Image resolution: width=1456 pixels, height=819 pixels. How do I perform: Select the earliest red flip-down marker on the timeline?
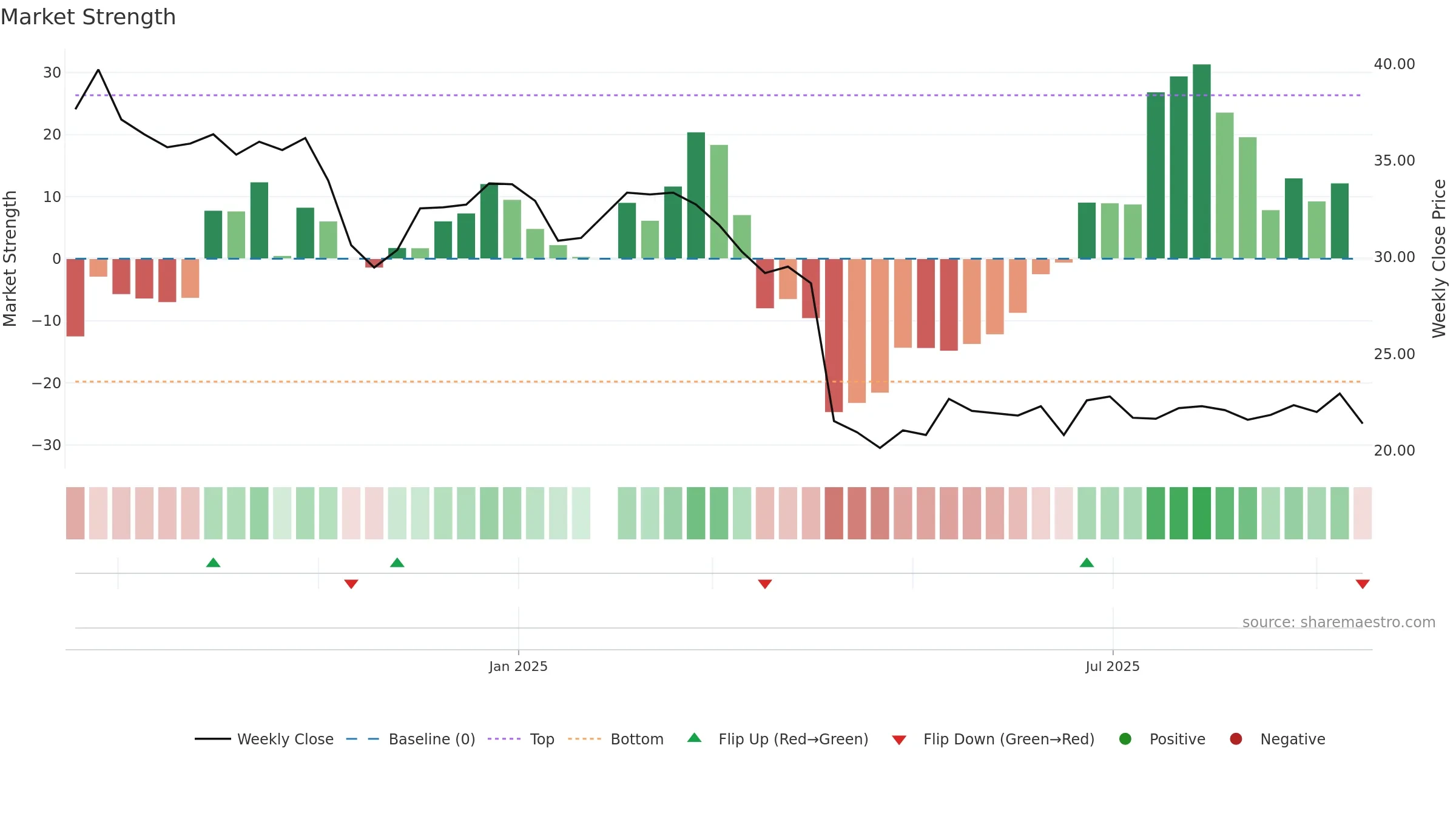[x=351, y=584]
